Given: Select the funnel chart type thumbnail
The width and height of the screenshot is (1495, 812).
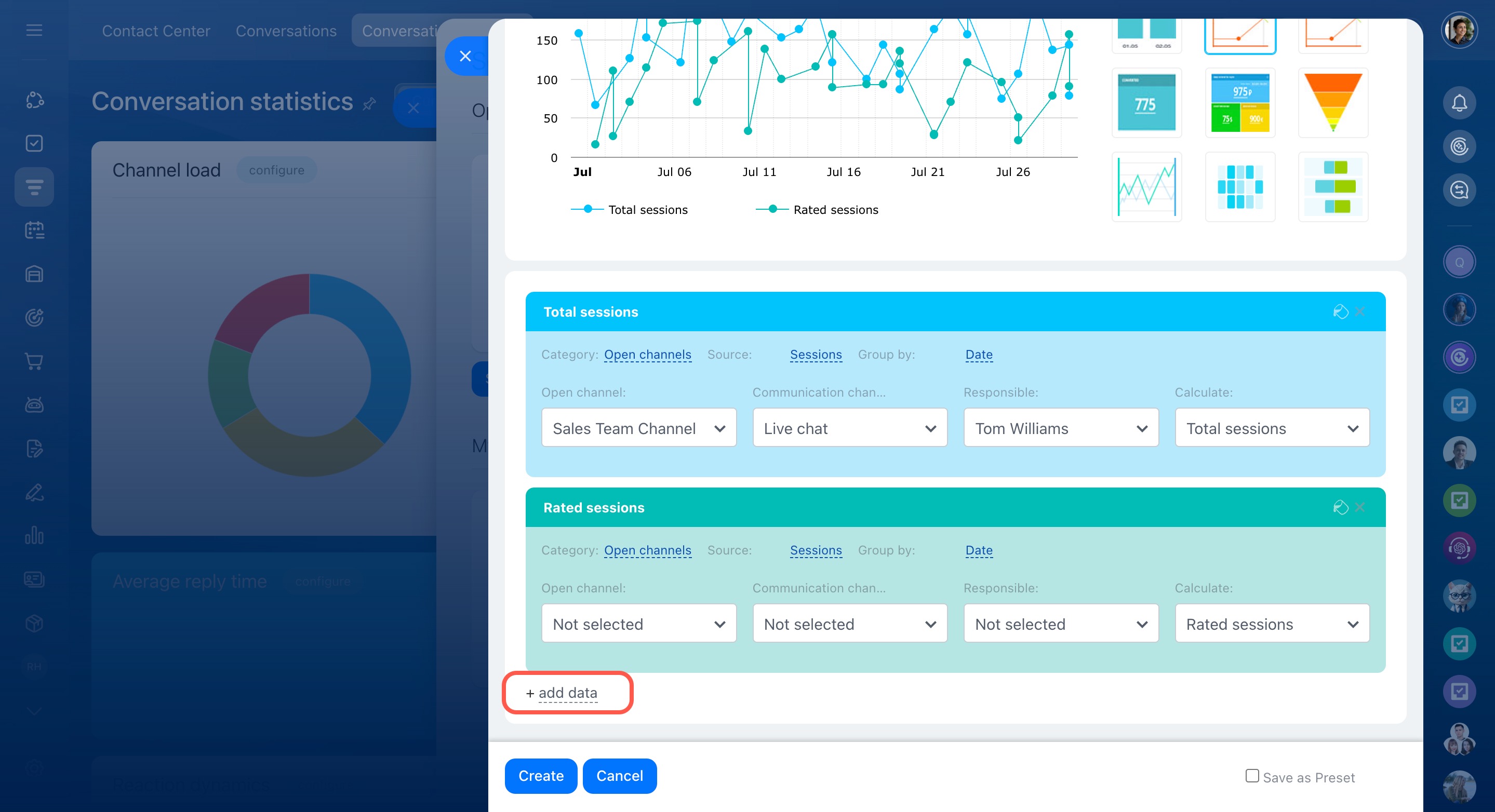Looking at the screenshot, I should 1332,103.
